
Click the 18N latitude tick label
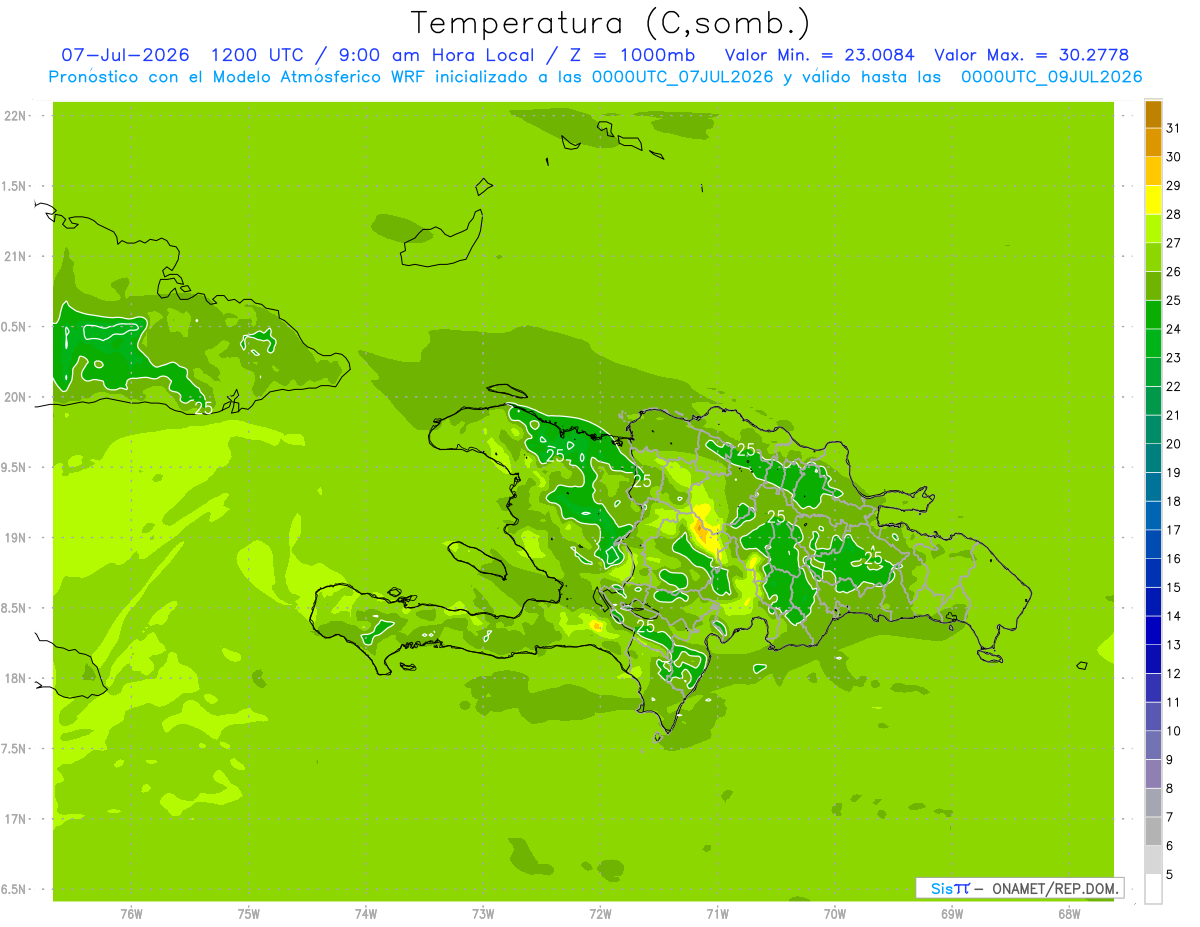tap(15, 678)
